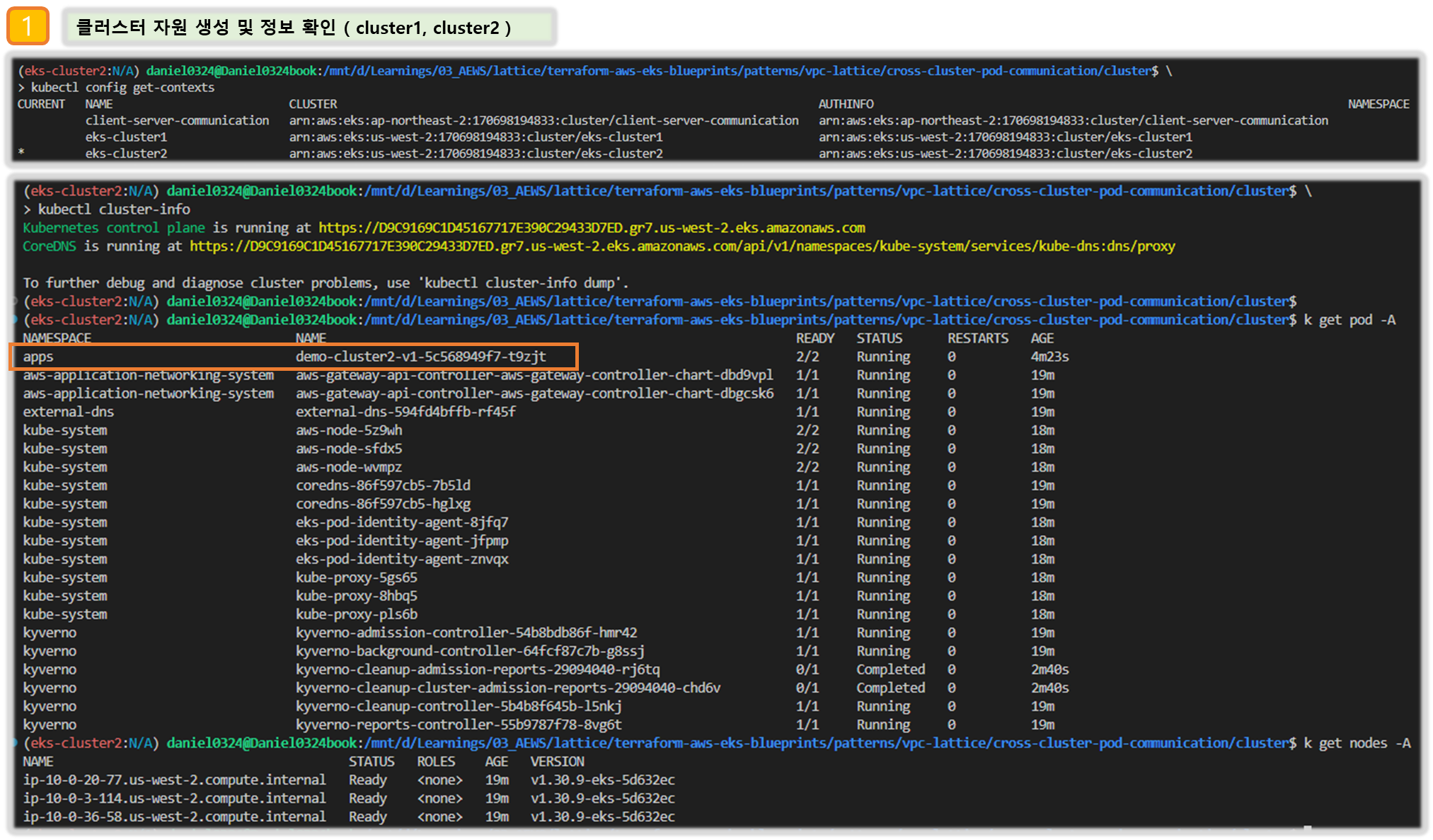Screen dimensions: 1433x840
Task: Click pod 'eks-pod-identity-agent-8jfq7'
Action: tap(402, 522)
